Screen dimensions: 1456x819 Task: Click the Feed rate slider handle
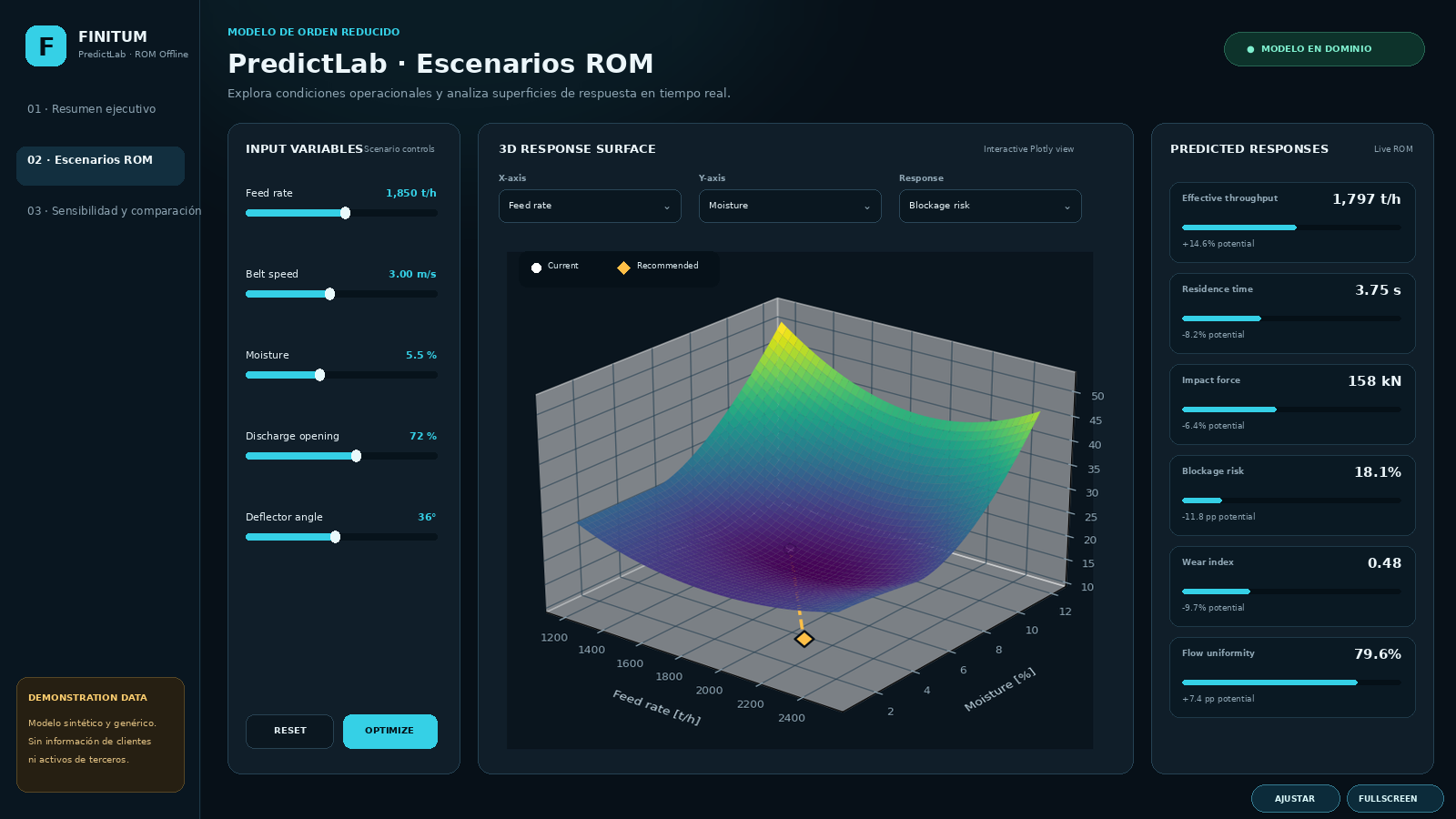pyautogui.click(x=345, y=213)
